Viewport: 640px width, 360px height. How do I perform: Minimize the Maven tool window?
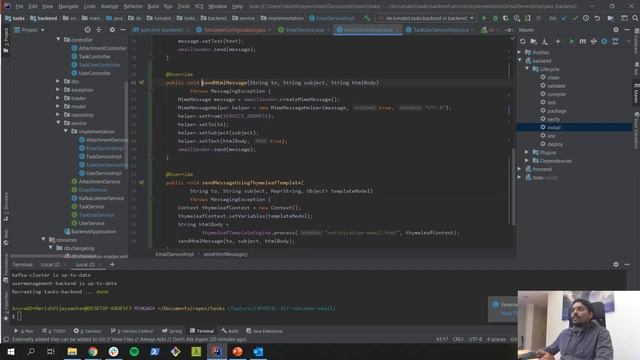[627, 30]
